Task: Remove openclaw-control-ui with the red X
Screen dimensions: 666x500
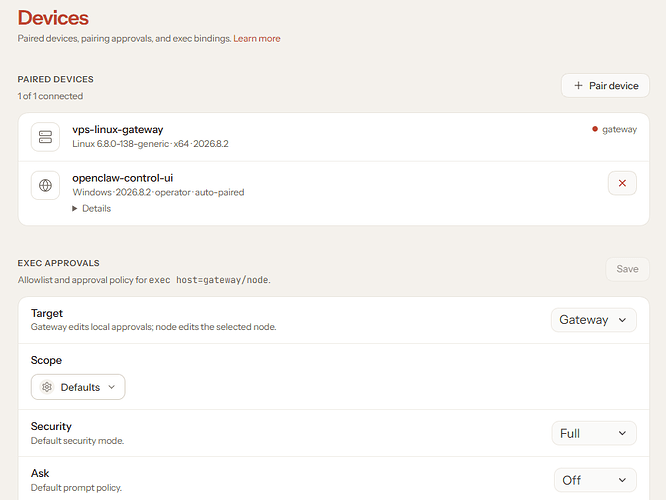Action: (x=622, y=183)
